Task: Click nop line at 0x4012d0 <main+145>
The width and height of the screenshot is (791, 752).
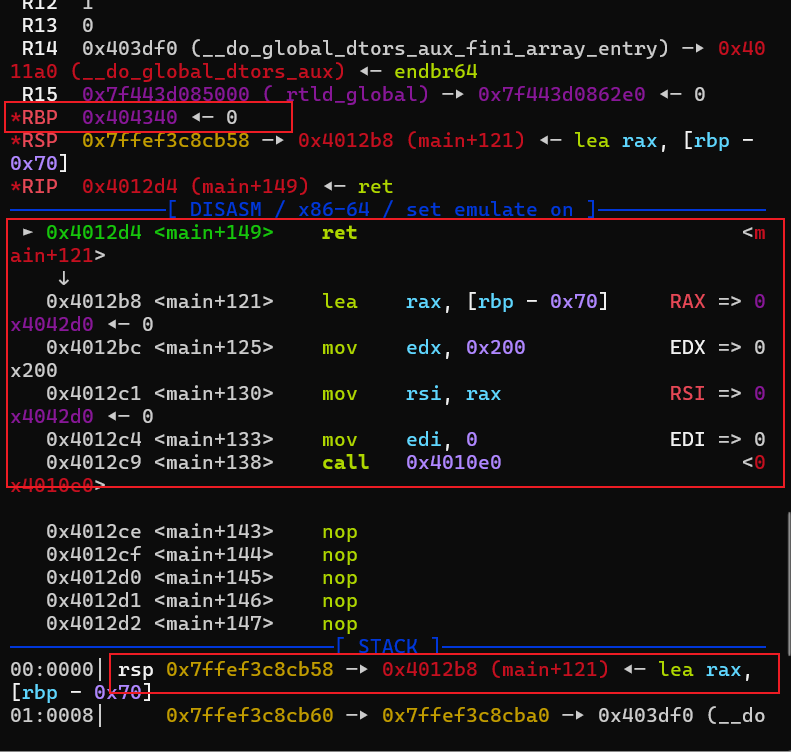Action: tap(202, 577)
